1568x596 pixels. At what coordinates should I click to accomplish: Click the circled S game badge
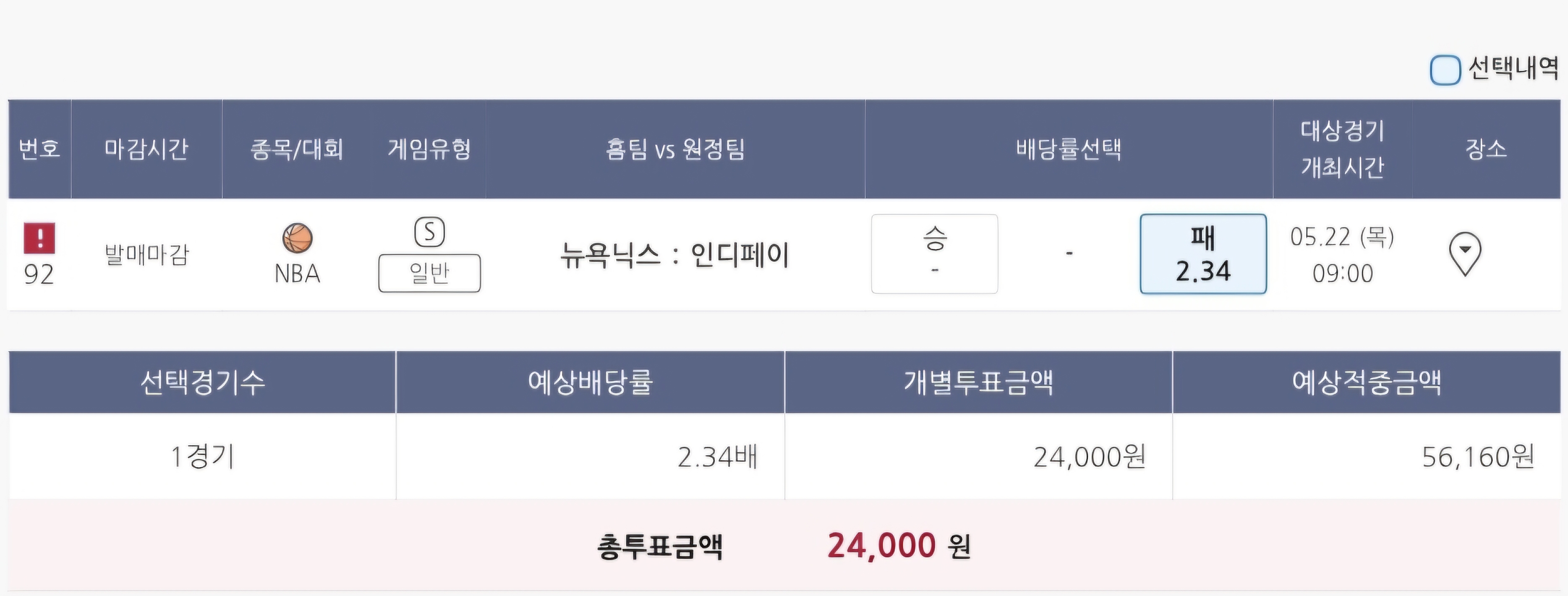[429, 232]
